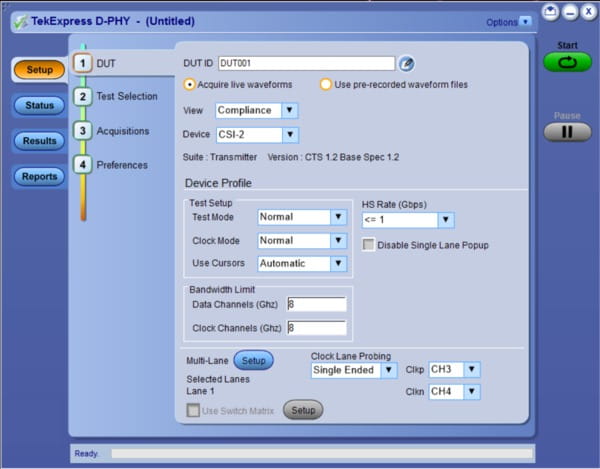
Task: Click the DUT ID edit pencil icon
Action: click(406, 64)
